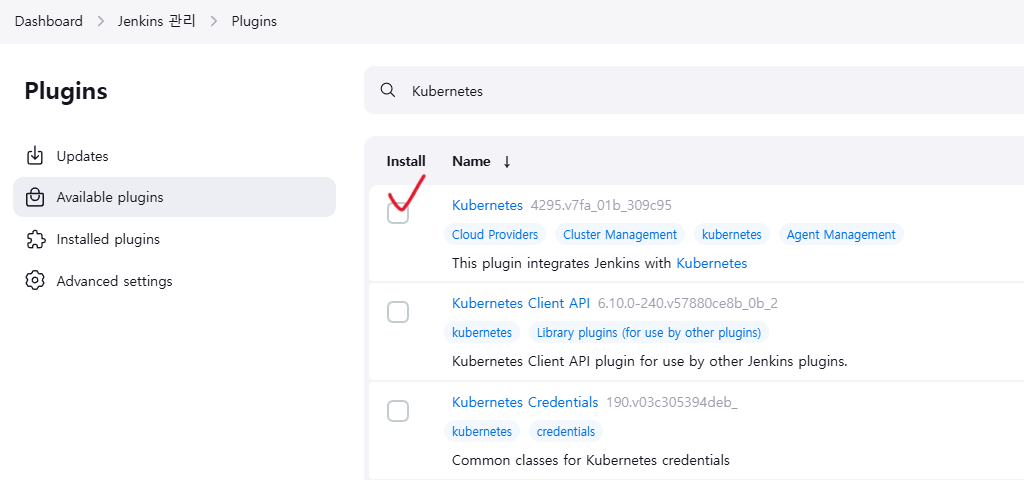Click the Updates download icon

[35, 156]
